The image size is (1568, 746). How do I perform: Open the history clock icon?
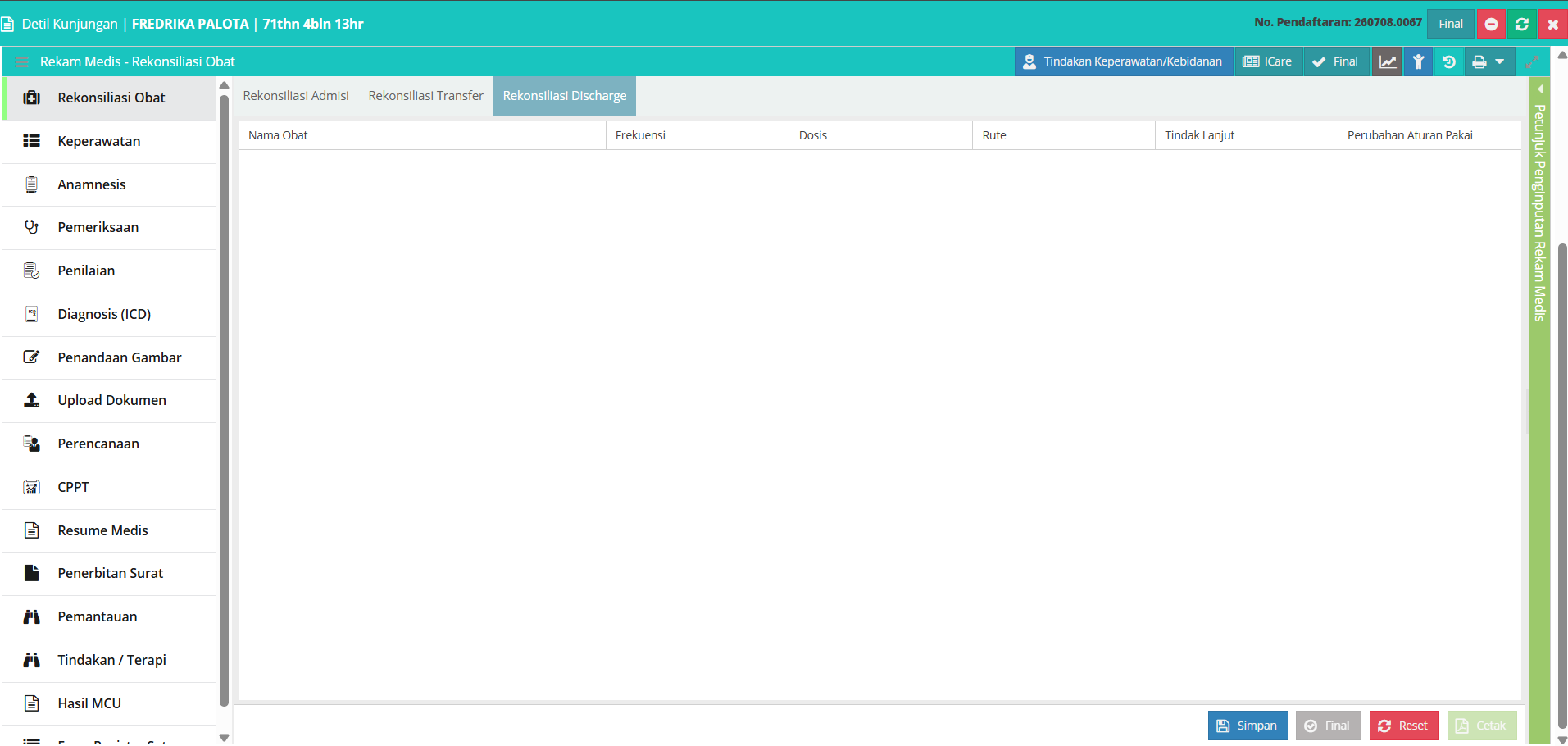[1449, 61]
